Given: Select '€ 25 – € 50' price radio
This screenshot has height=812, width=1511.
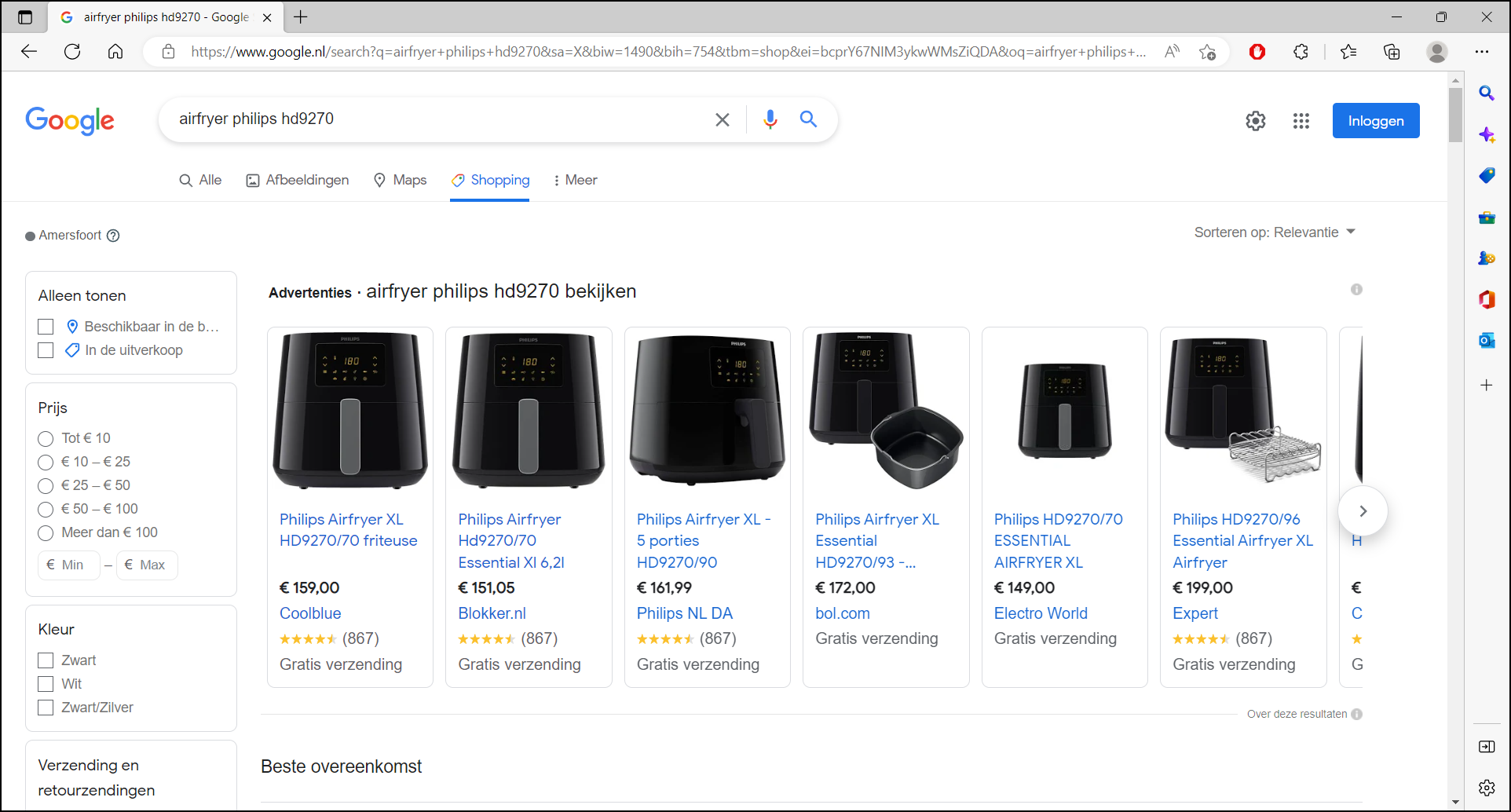Looking at the screenshot, I should tap(46, 486).
